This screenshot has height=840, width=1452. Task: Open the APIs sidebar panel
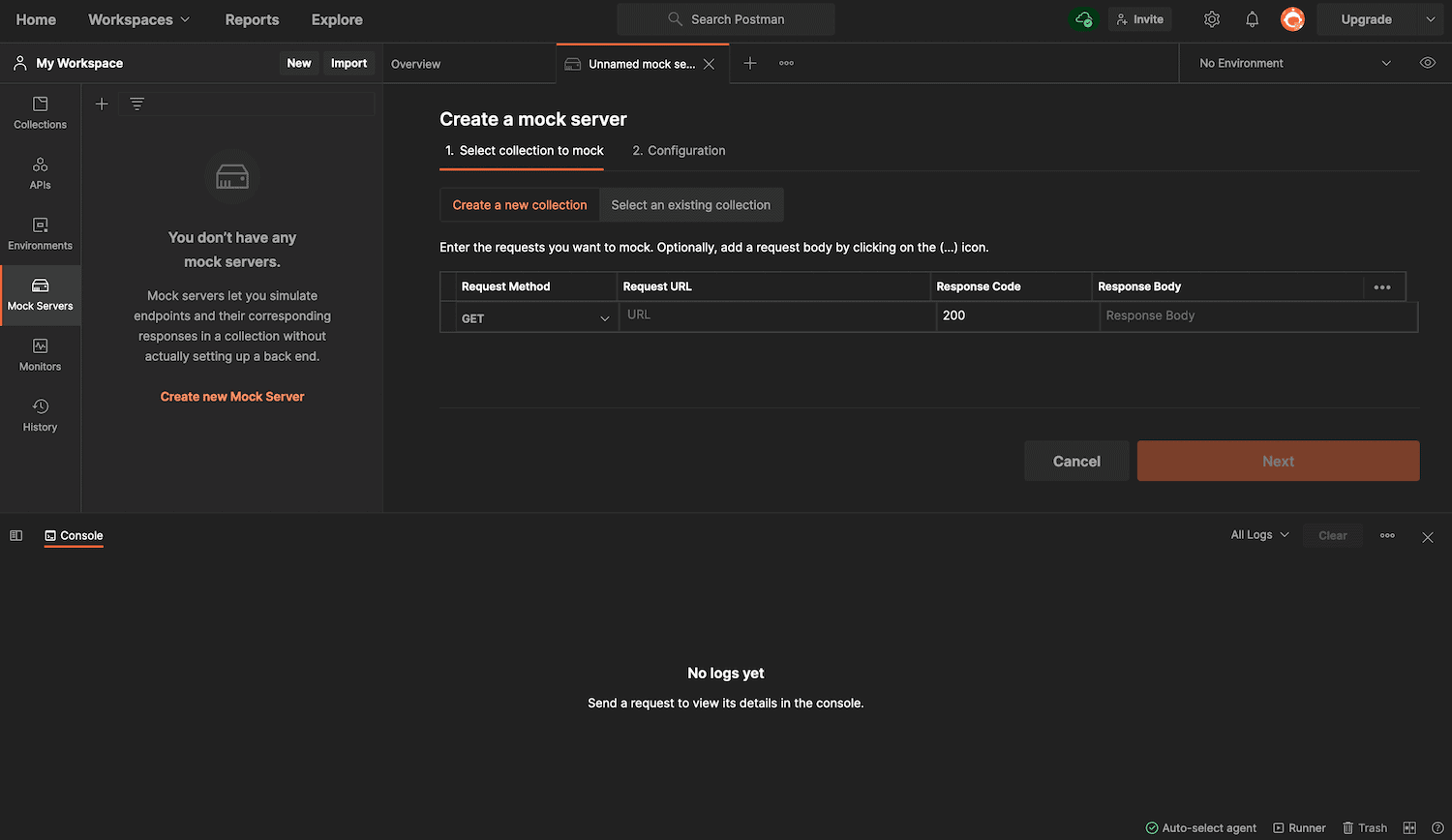[x=40, y=172]
